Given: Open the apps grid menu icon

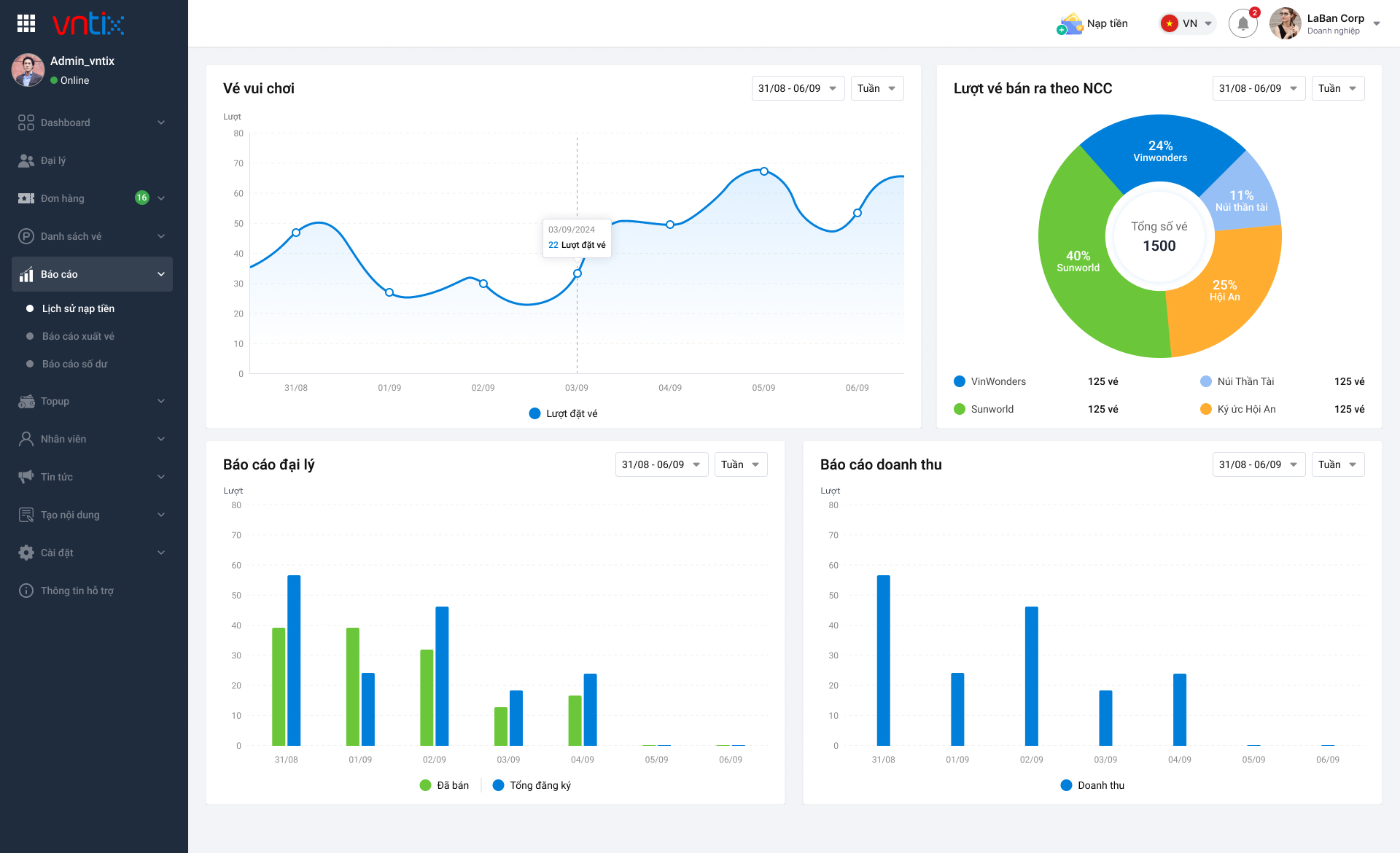Looking at the screenshot, I should 26,23.
